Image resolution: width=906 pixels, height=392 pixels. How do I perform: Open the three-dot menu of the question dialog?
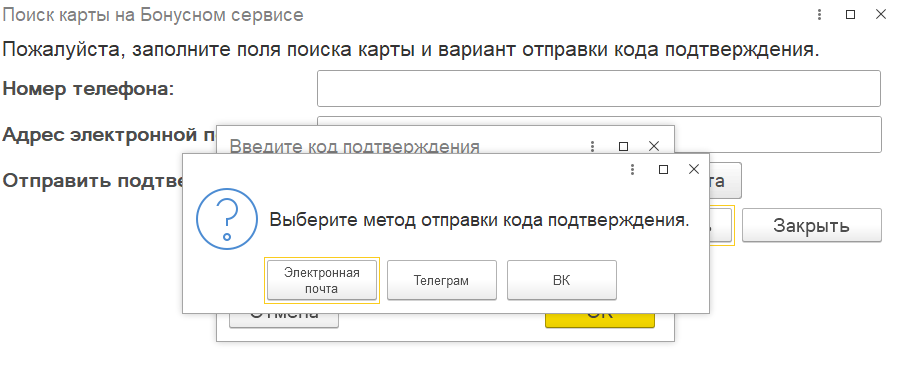pyautogui.click(x=633, y=169)
